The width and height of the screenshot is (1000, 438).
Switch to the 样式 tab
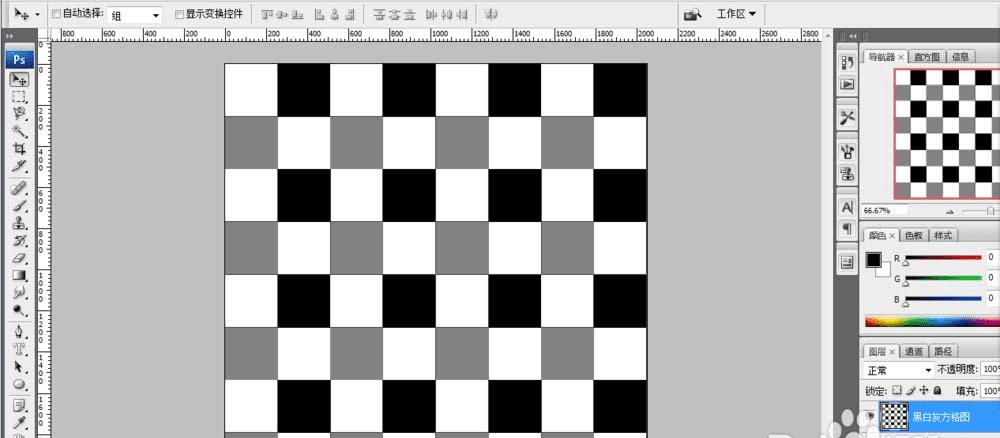pos(943,235)
